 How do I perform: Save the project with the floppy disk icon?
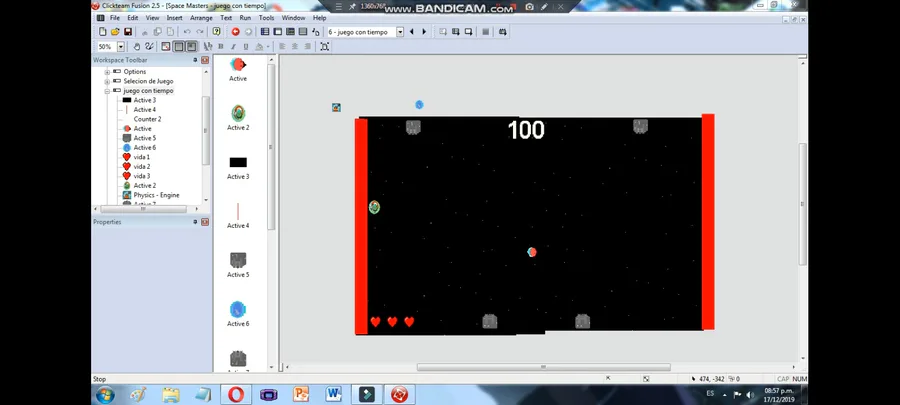pos(127,32)
